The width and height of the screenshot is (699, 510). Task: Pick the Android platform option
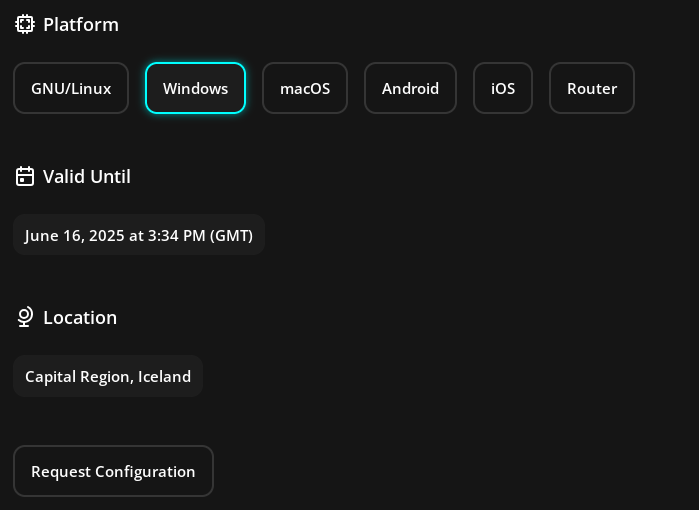(x=410, y=88)
